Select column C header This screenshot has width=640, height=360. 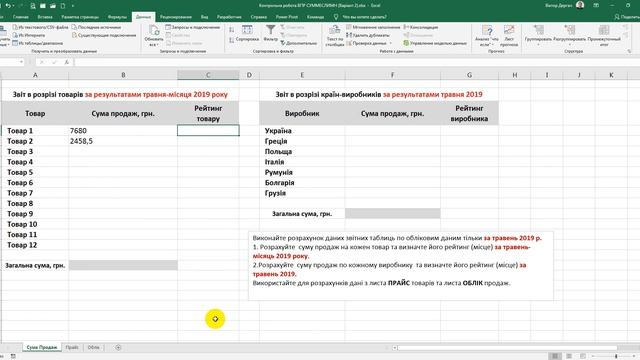208,75
